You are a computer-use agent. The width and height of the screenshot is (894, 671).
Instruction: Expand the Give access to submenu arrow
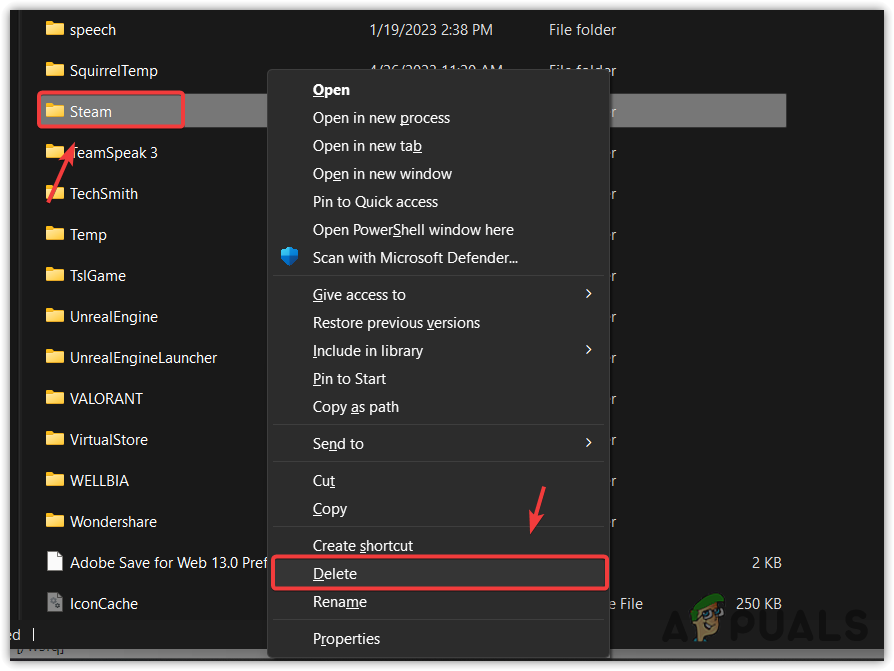click(x=589, y=294)
